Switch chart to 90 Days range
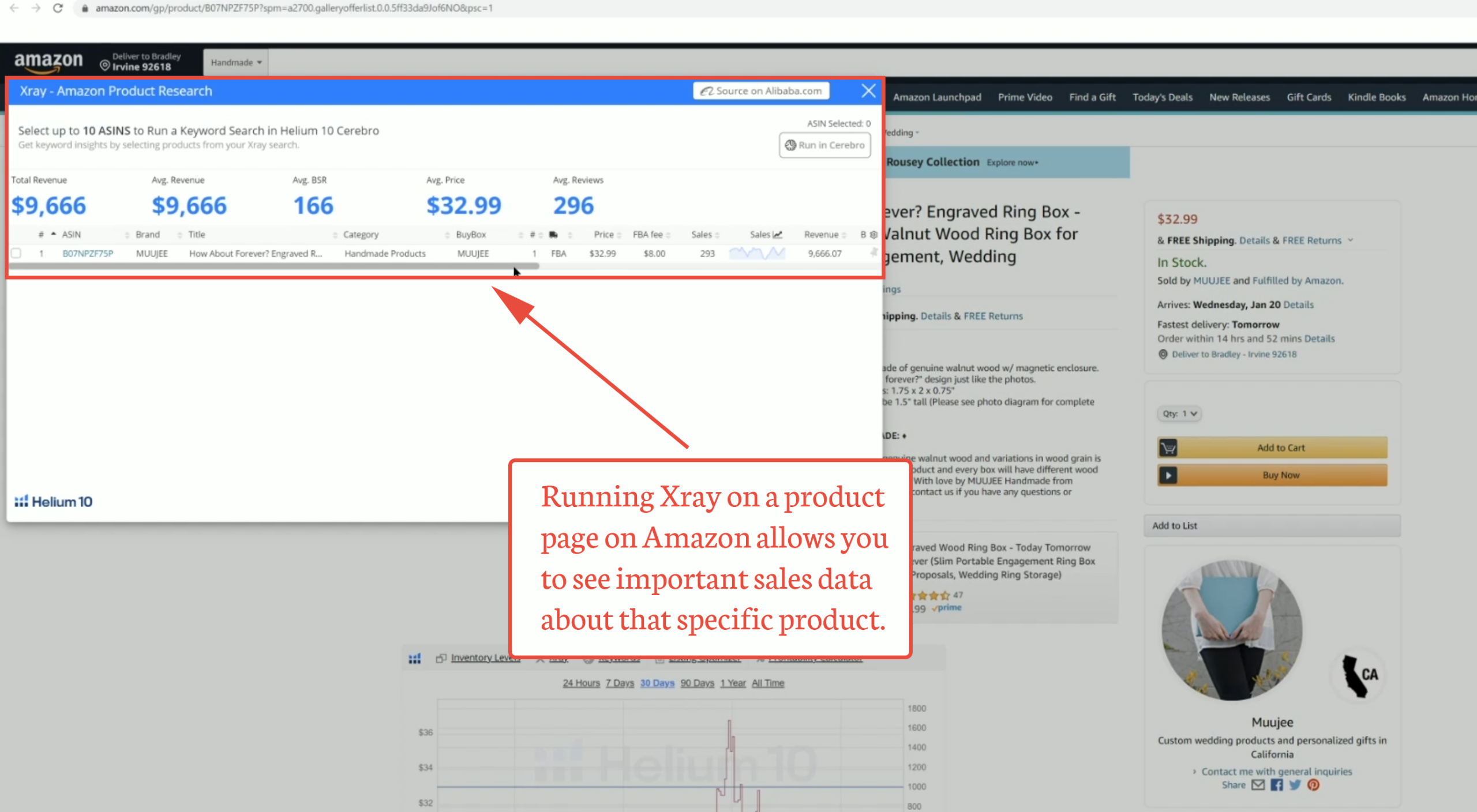 (697, 683)
